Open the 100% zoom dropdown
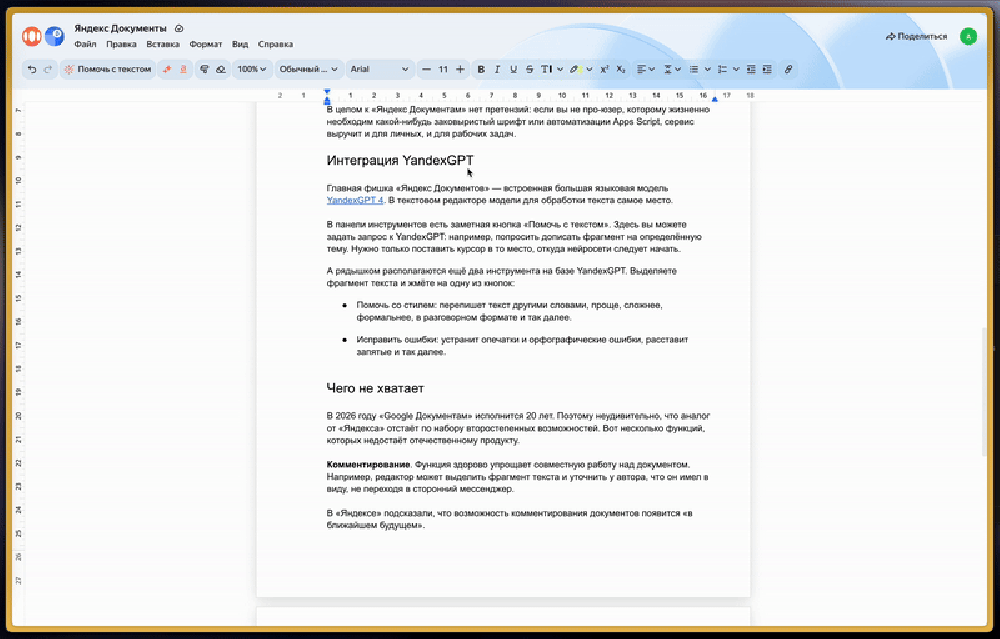1000x639 pixels. point(252,70)
